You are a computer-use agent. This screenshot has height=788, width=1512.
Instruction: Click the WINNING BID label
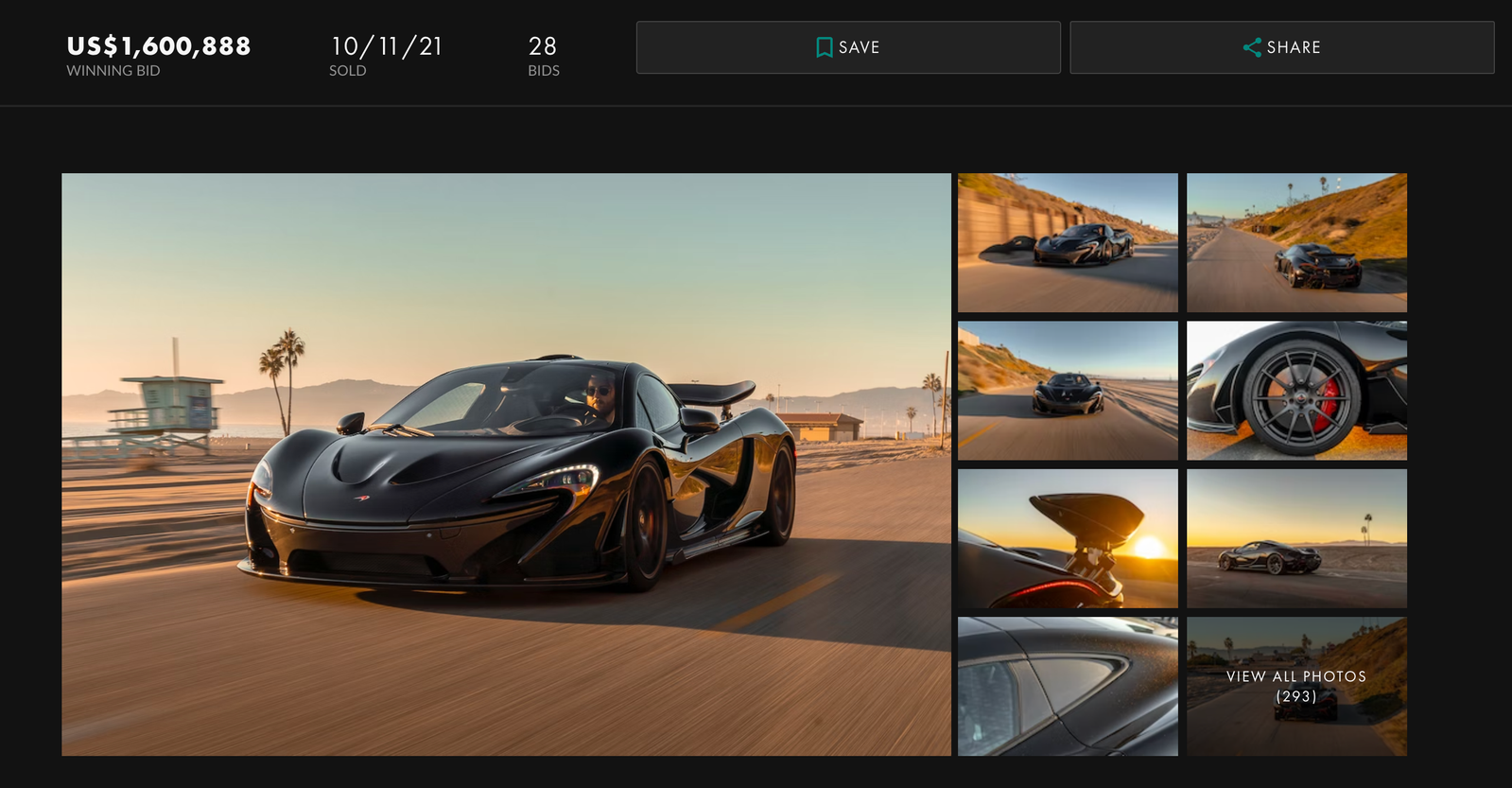tap(113, 71)
